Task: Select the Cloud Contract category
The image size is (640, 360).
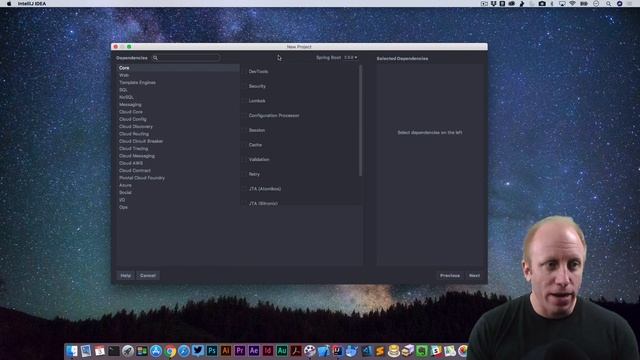Action: [x=178, y=171]
